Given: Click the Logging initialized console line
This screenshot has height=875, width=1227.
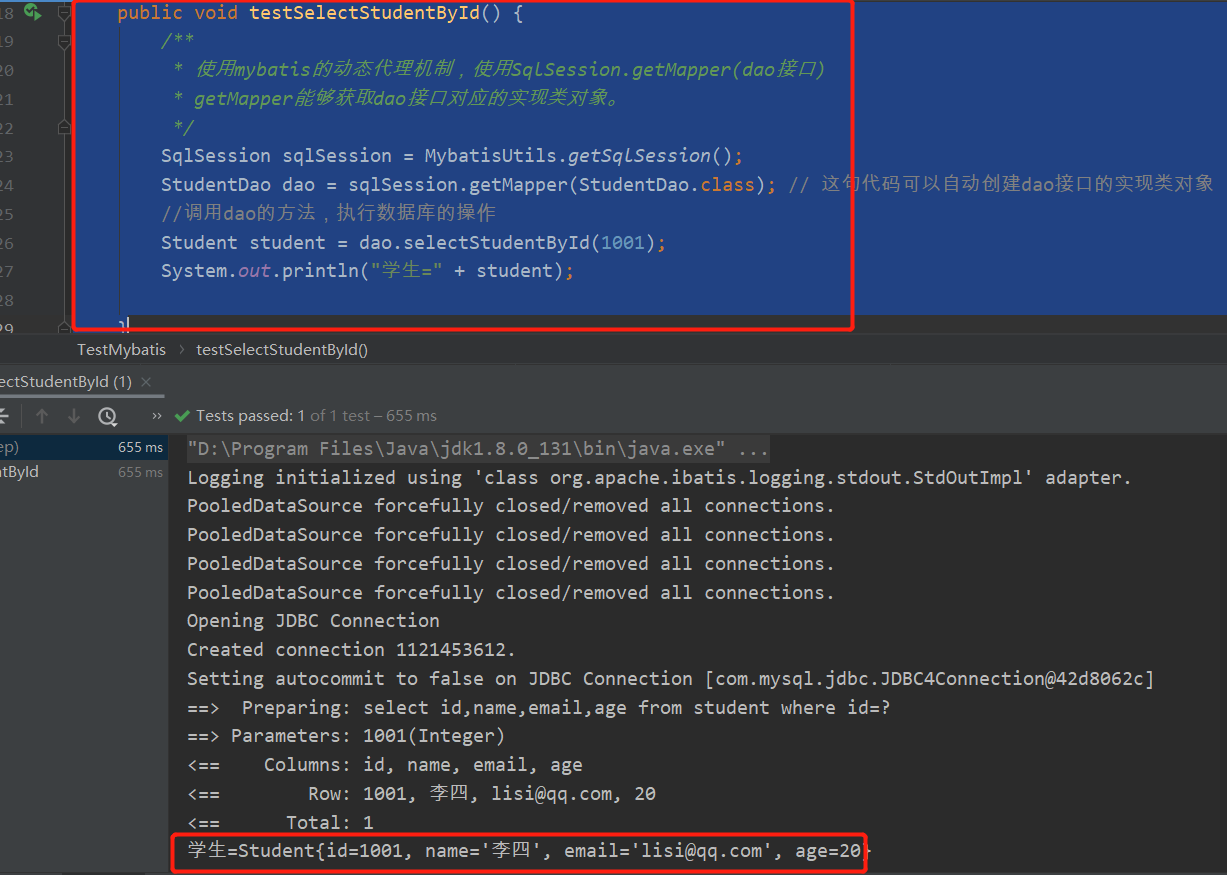Looking at the screenshot, I should tap(659, 477).
